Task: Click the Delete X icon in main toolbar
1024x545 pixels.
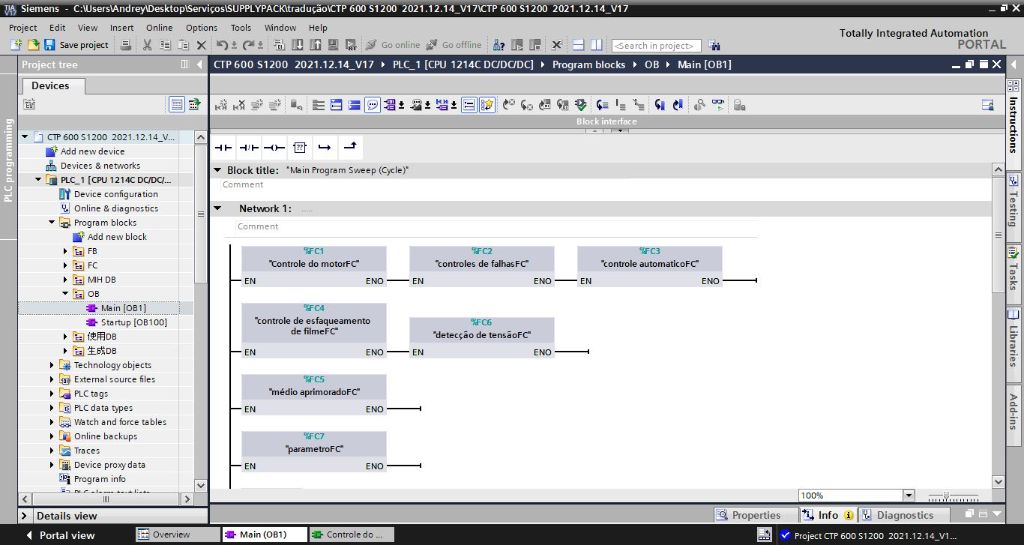Action: (201, 45)
